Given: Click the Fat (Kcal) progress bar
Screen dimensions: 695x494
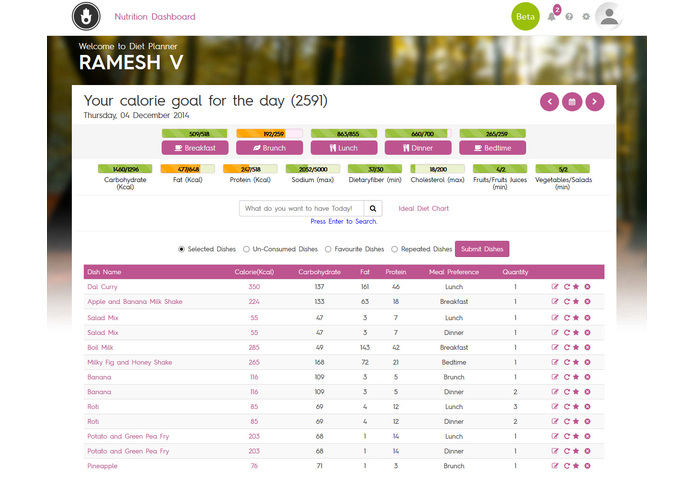Looking at the screenshot, I should [x=187, y=169].
